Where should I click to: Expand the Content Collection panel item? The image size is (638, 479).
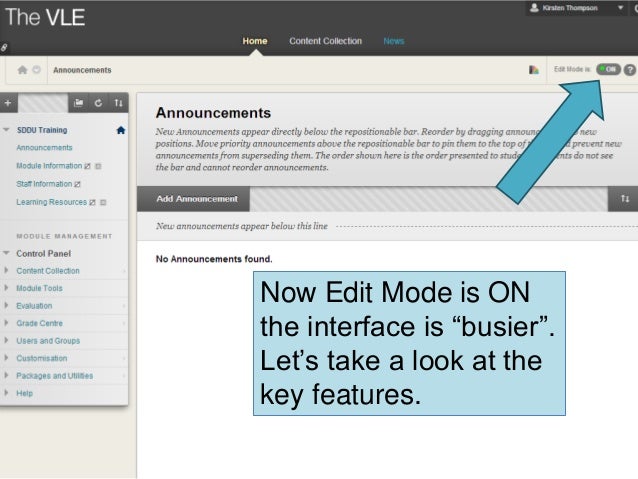(x=6, y=270)
